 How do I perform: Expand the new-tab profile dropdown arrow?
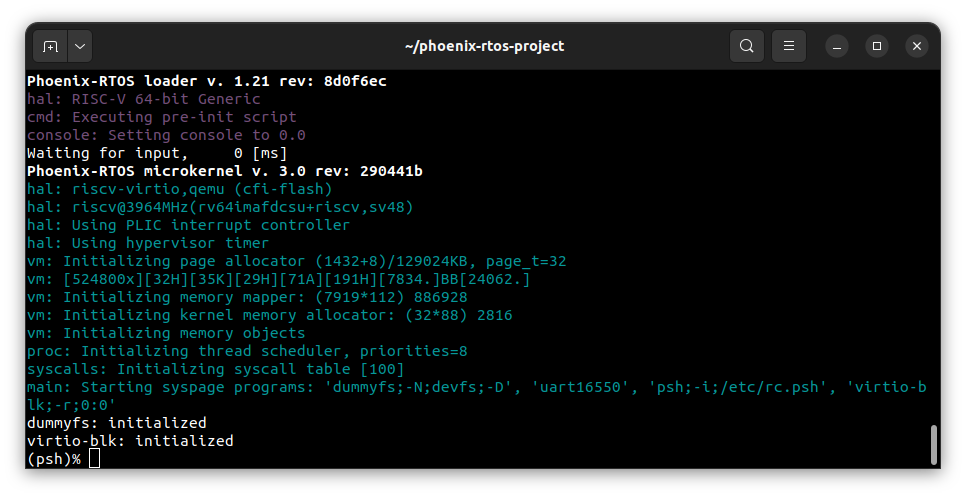click(79, 46)
